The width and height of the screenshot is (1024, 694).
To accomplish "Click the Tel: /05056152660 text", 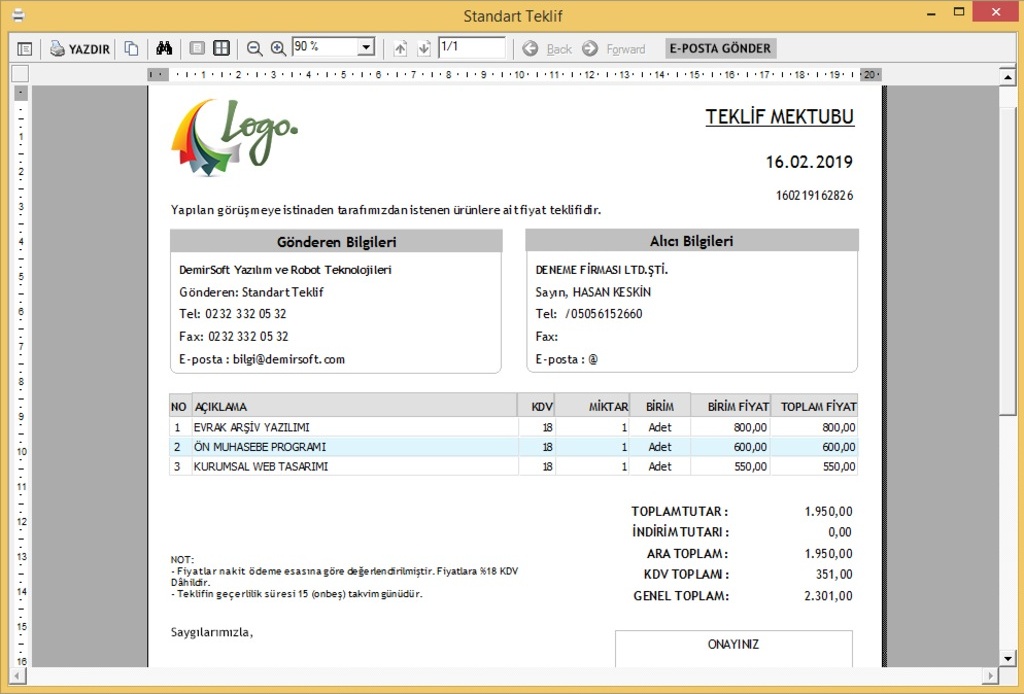I will coord(589,314).
